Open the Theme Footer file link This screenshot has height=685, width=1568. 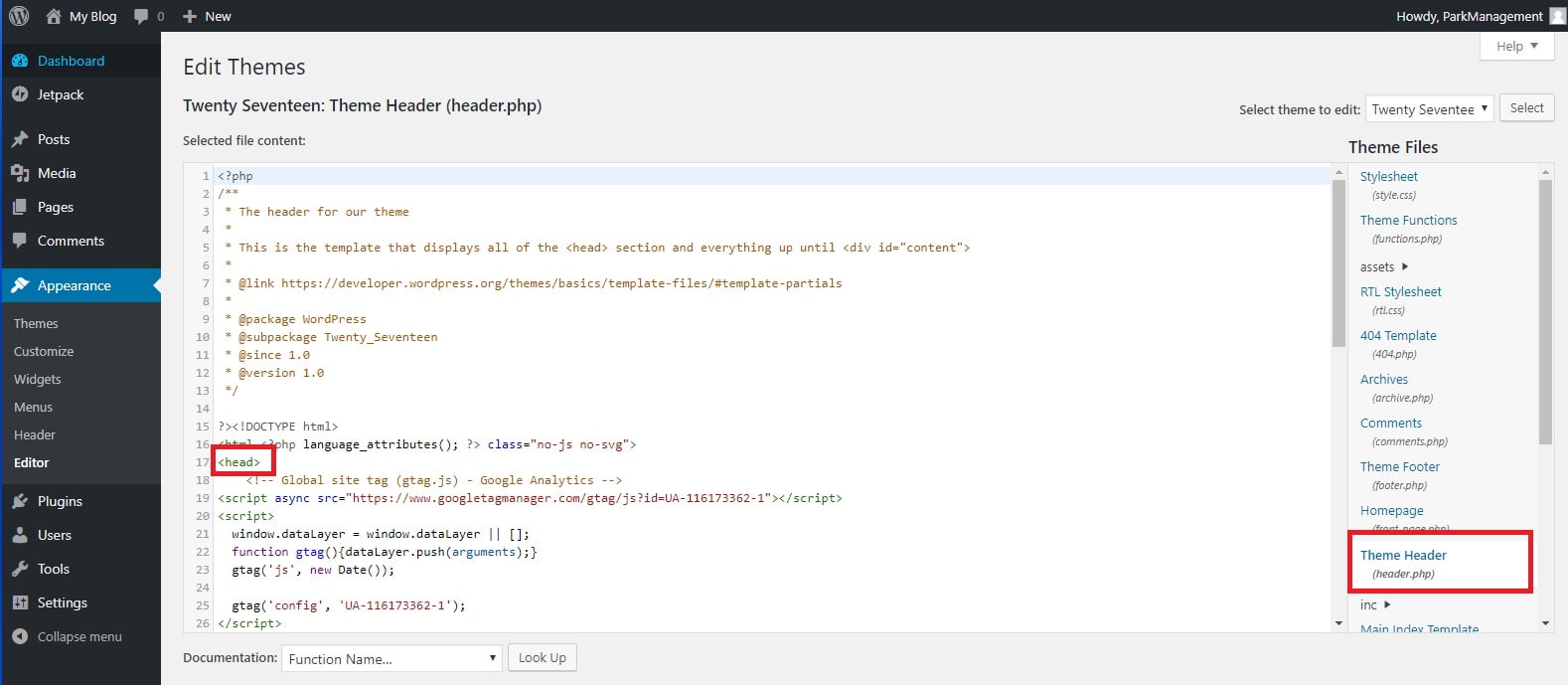click(1399, 466)
